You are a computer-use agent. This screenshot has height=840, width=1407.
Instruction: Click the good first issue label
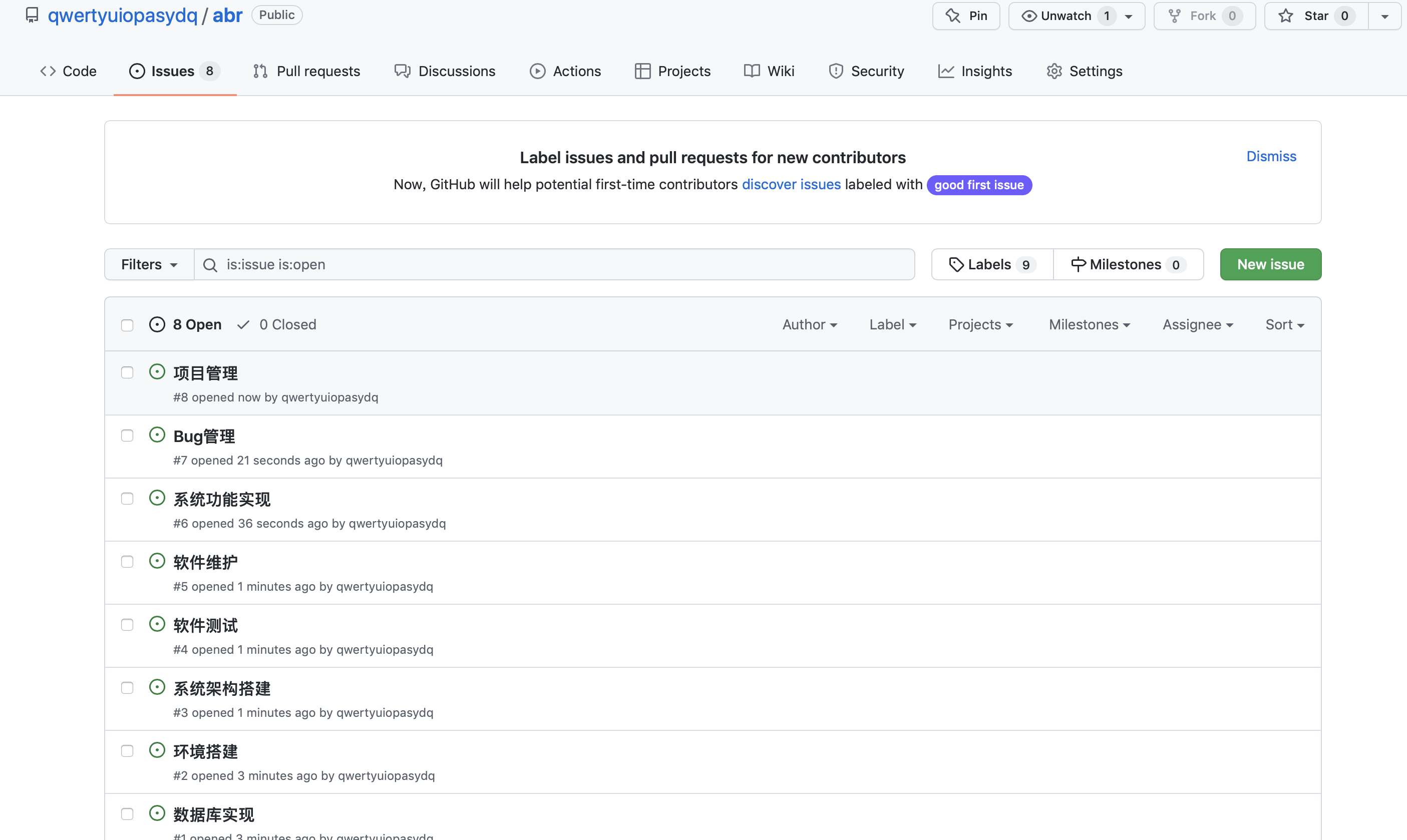(x=979, y=185)
